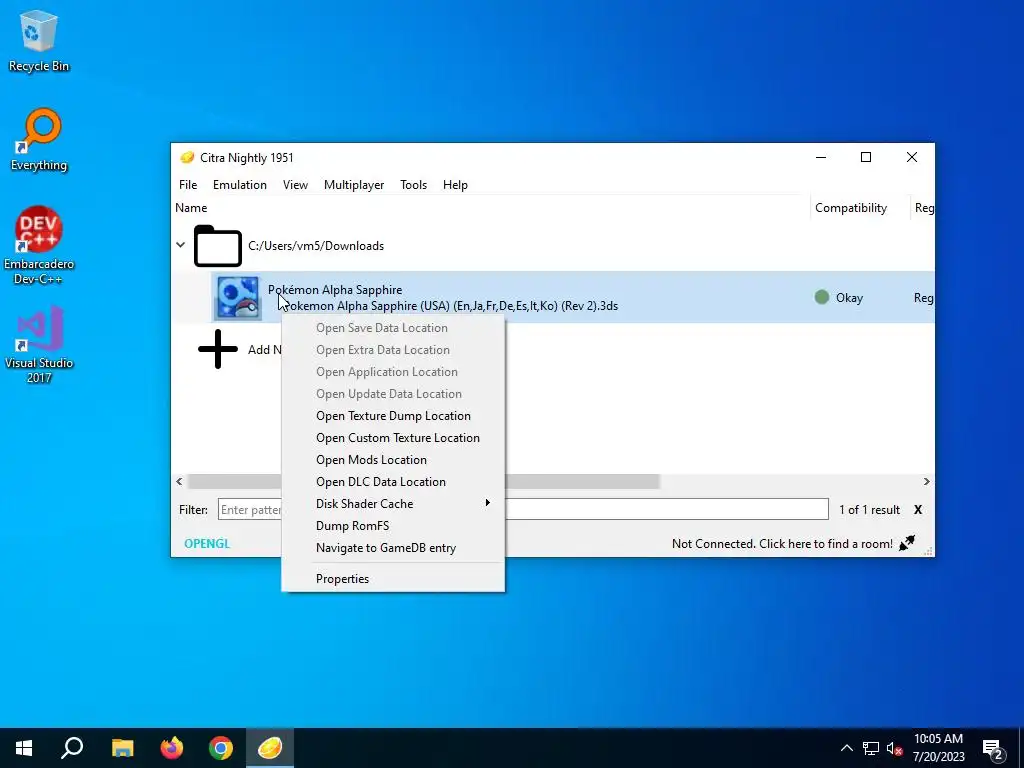Click the game list filter input field

(x=523, y=509)
